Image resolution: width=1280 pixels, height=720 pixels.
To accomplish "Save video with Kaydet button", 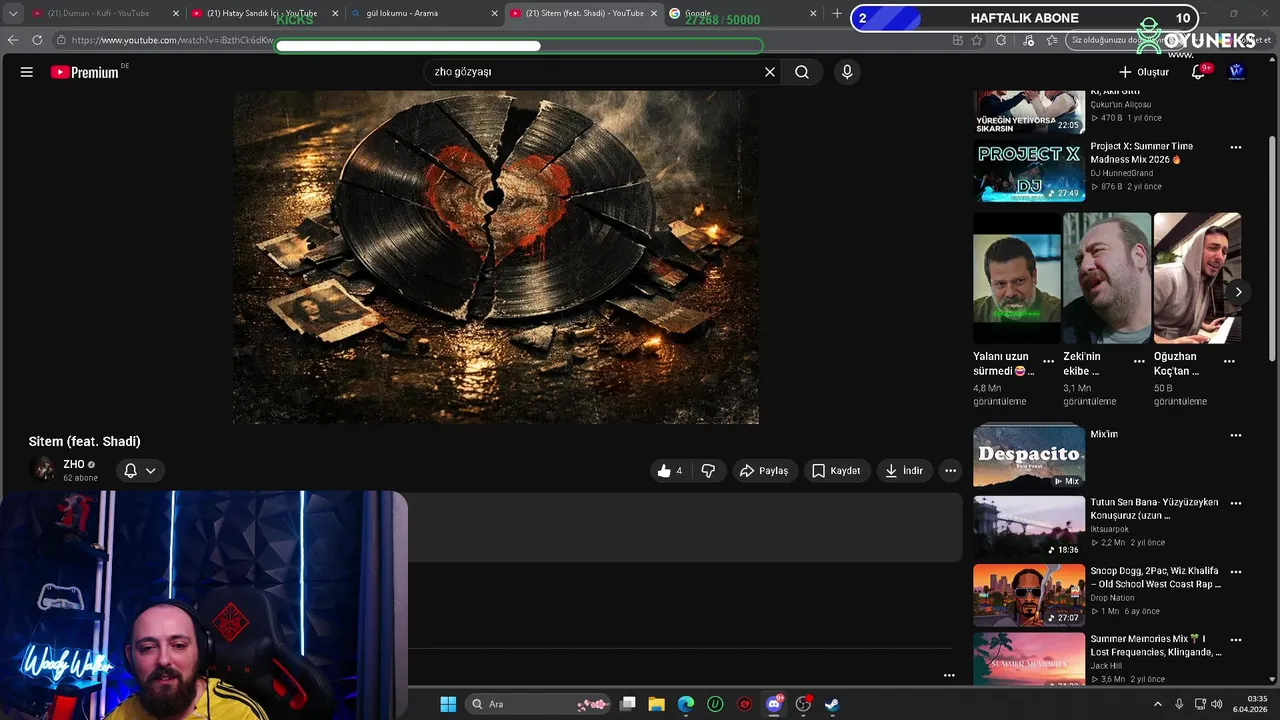I will pos(836,470).
